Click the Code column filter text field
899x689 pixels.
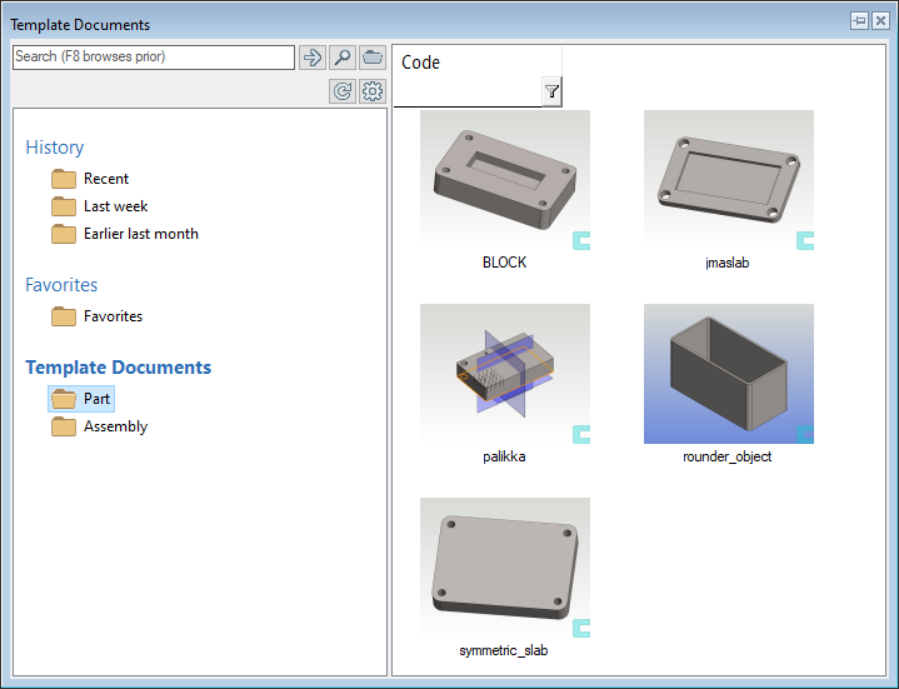coord(467,93)
